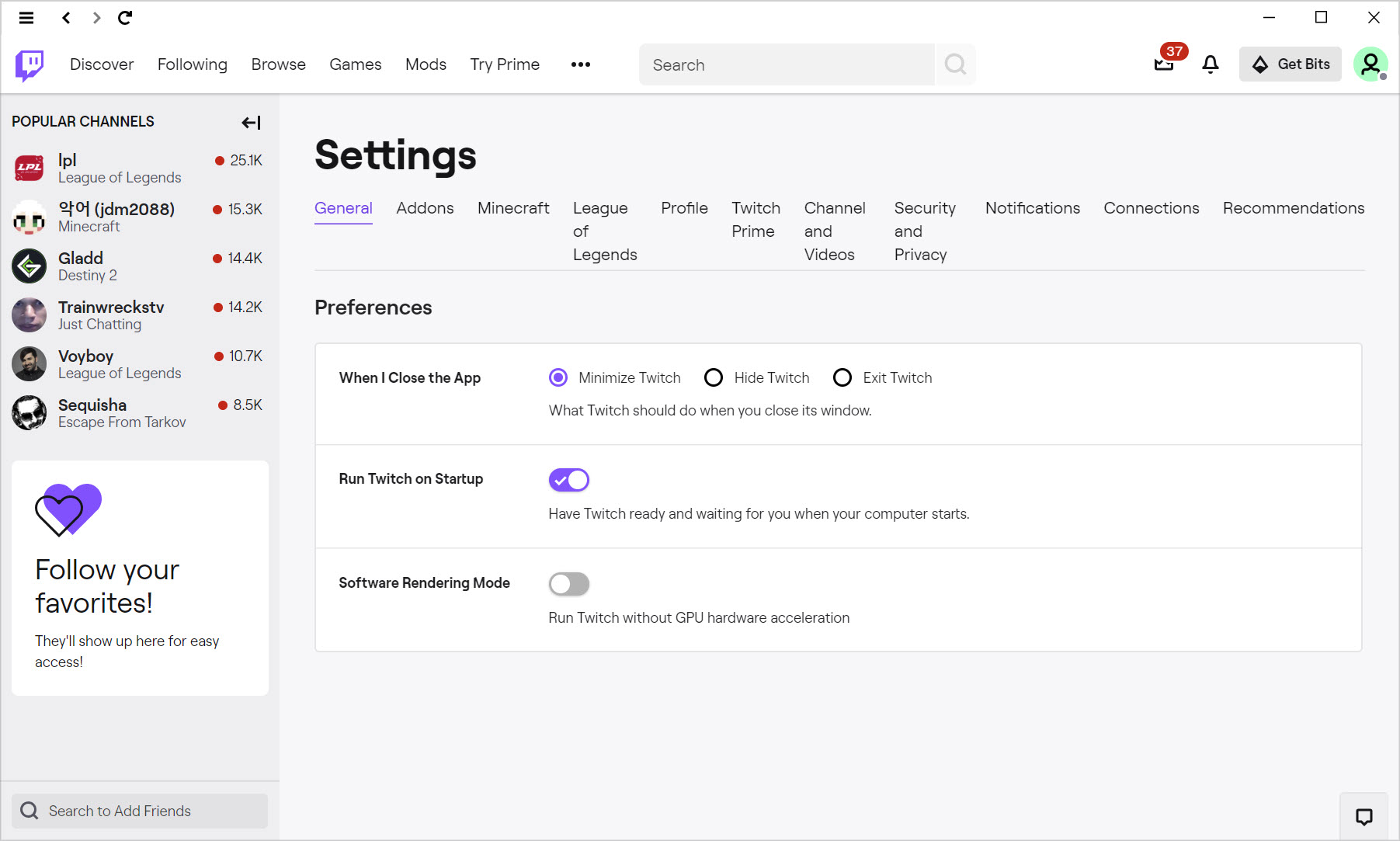1400x841 pixels.
Task: Click the search magnifier button
Action: tap(955, 64)
